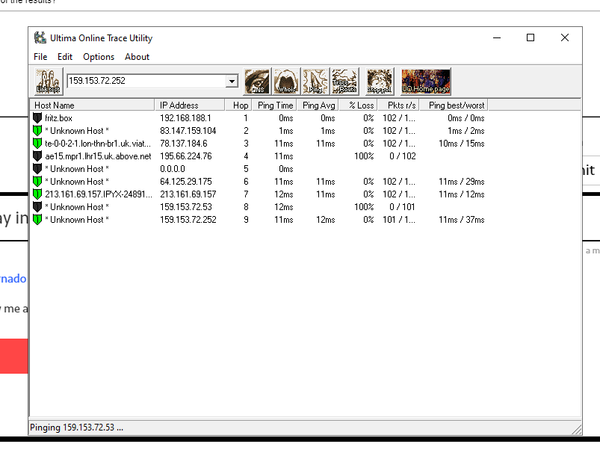This screenshot has width=600, height=462.
Task: Click IP address 0.0.0.0
Action: [172, 168]
